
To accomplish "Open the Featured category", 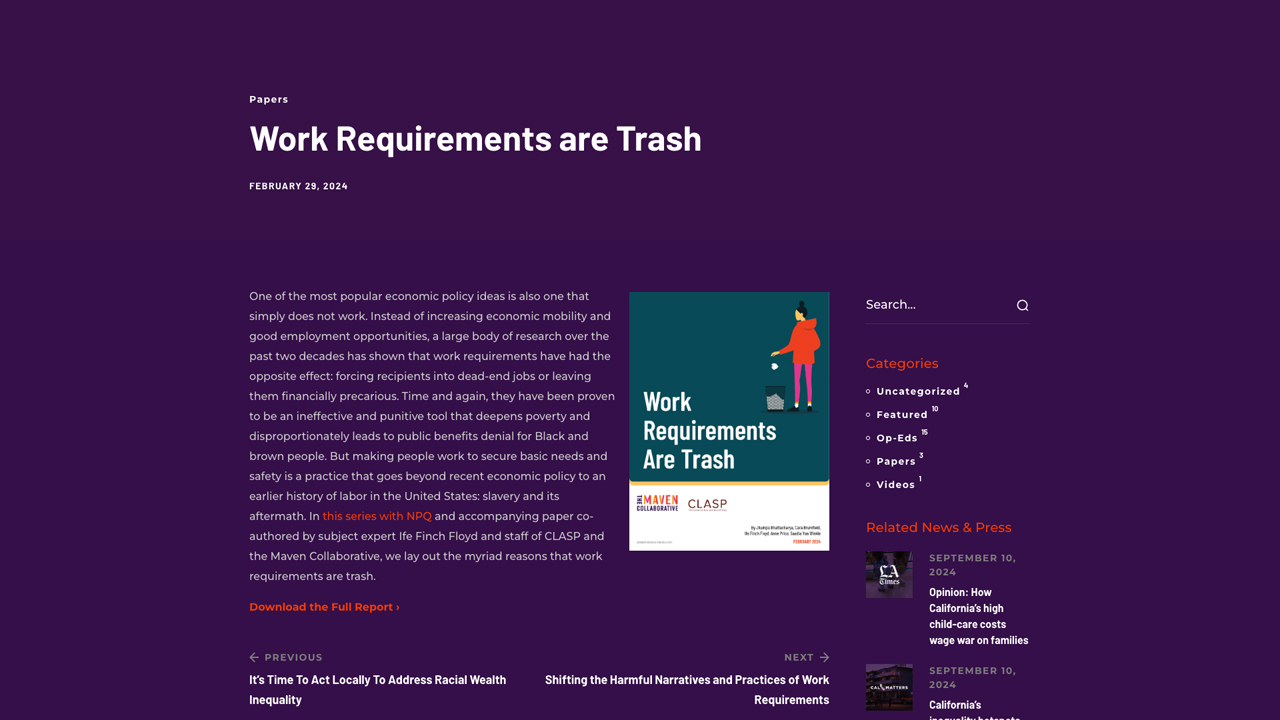I will 902,414.
